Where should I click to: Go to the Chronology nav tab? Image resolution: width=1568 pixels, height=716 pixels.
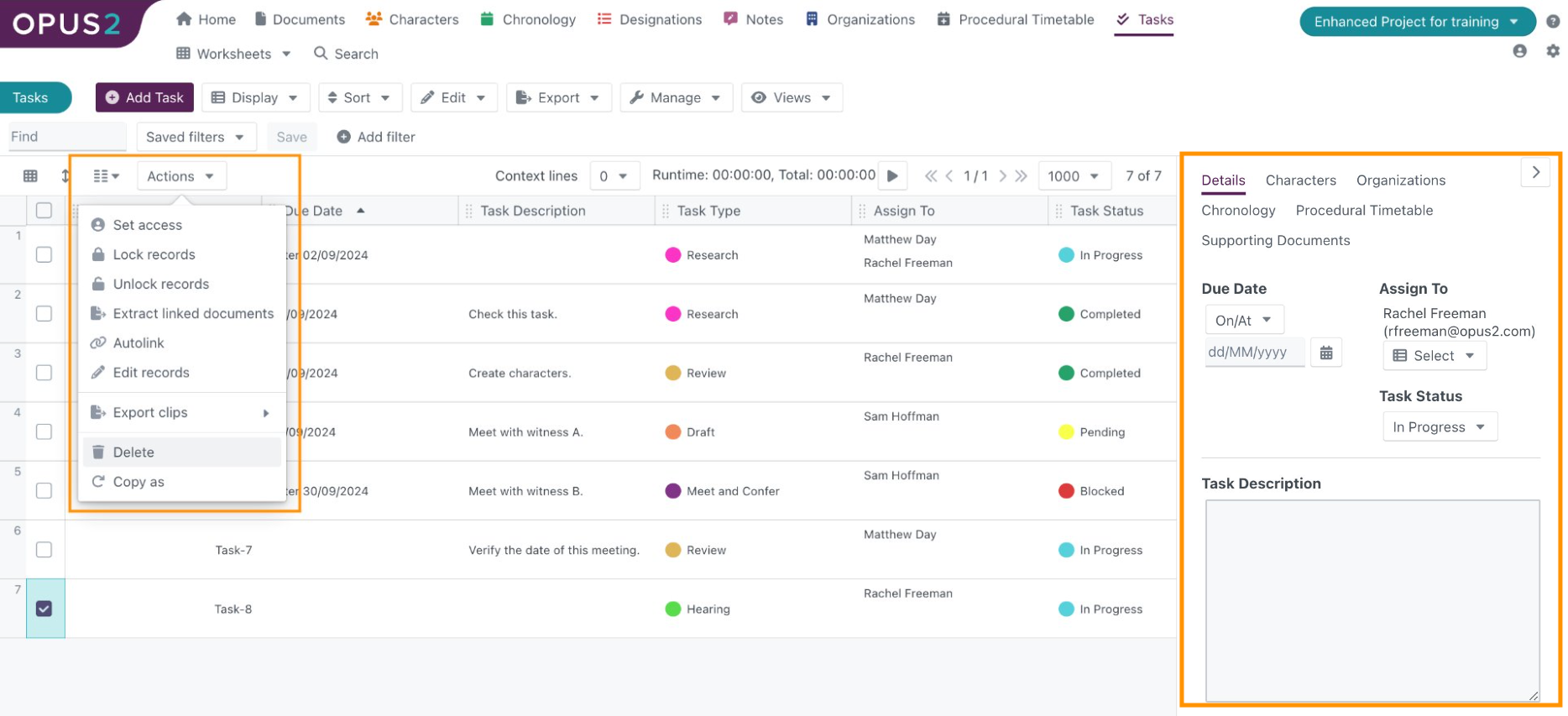coord(528,19)
